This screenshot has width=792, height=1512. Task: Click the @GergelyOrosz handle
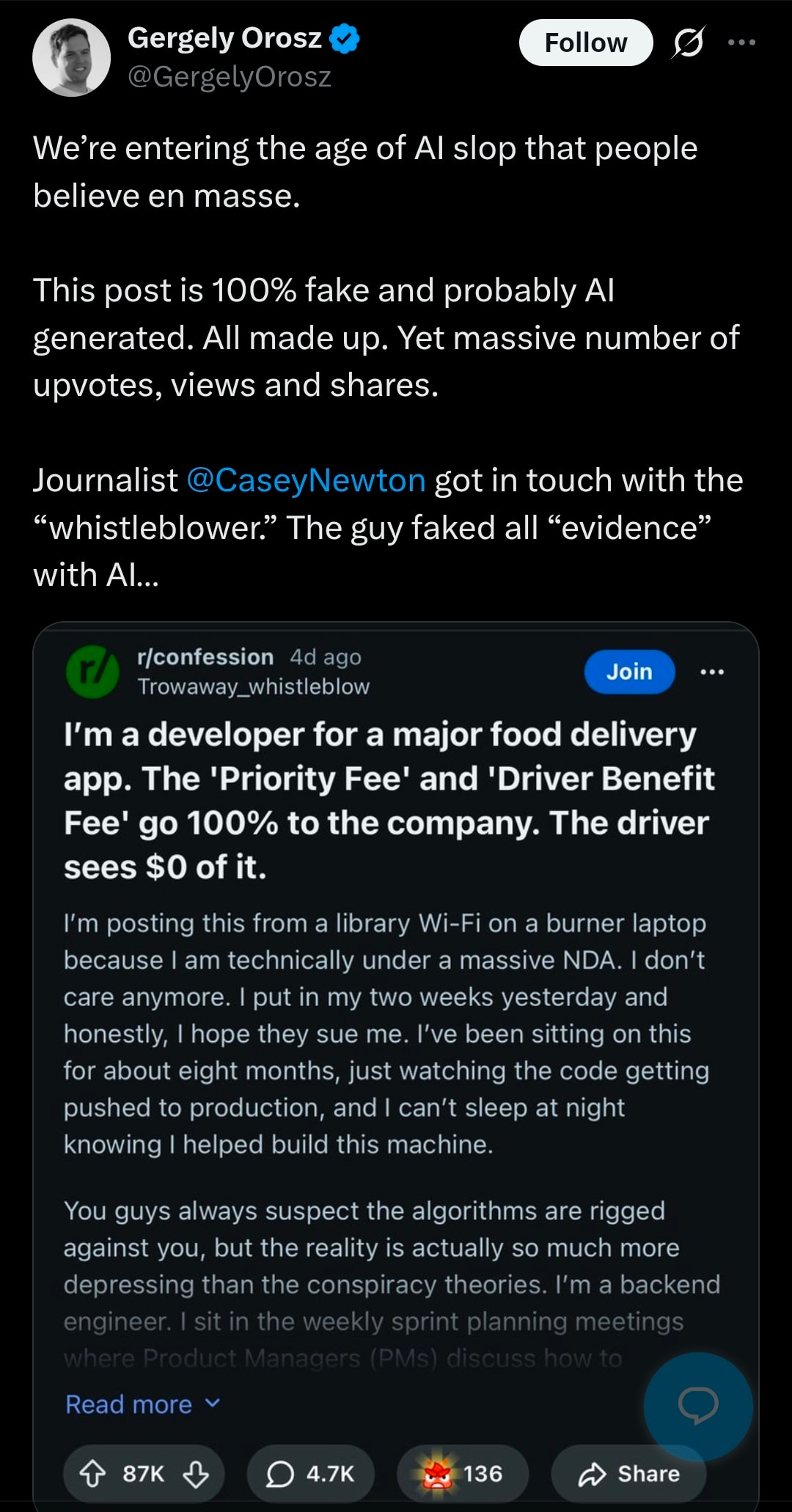229,77
